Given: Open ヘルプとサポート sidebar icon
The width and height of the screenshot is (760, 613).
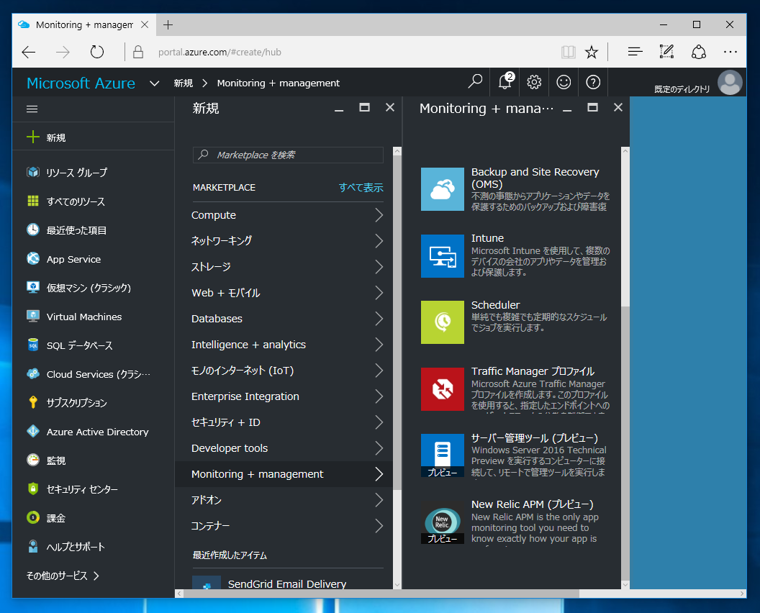Looking at the screenshot, I should tap(33, 546).
